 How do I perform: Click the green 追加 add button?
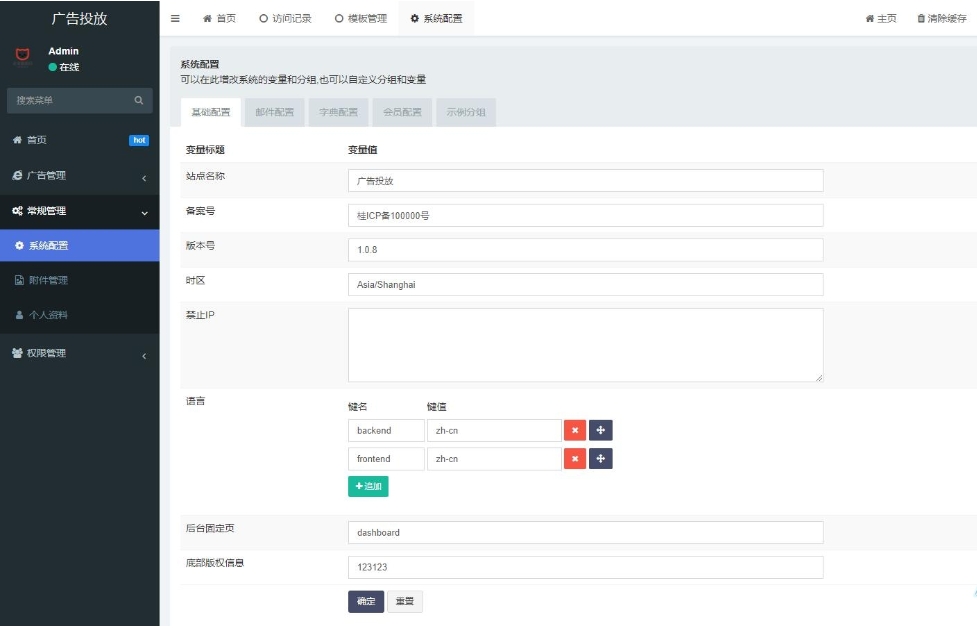pyautogui.click(x=367, y=486)
